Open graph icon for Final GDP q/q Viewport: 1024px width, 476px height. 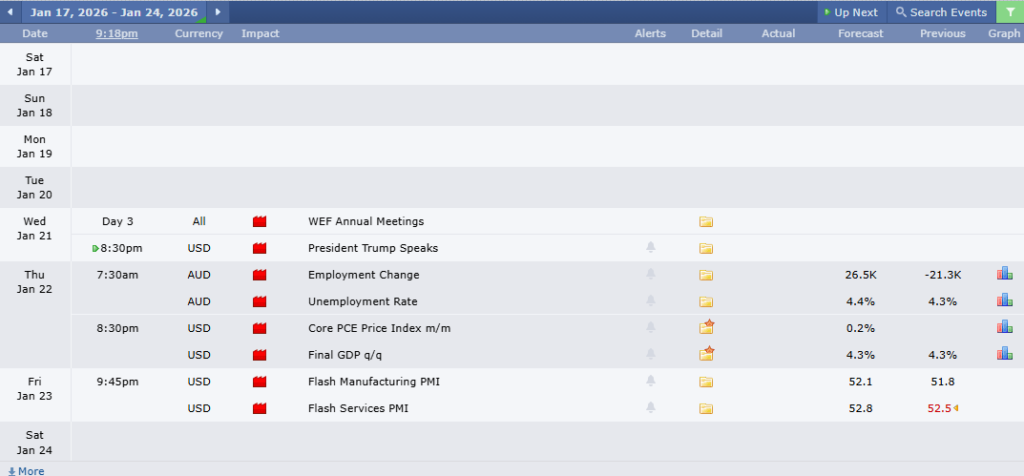pyautogui.click(x=1004, y=354)
